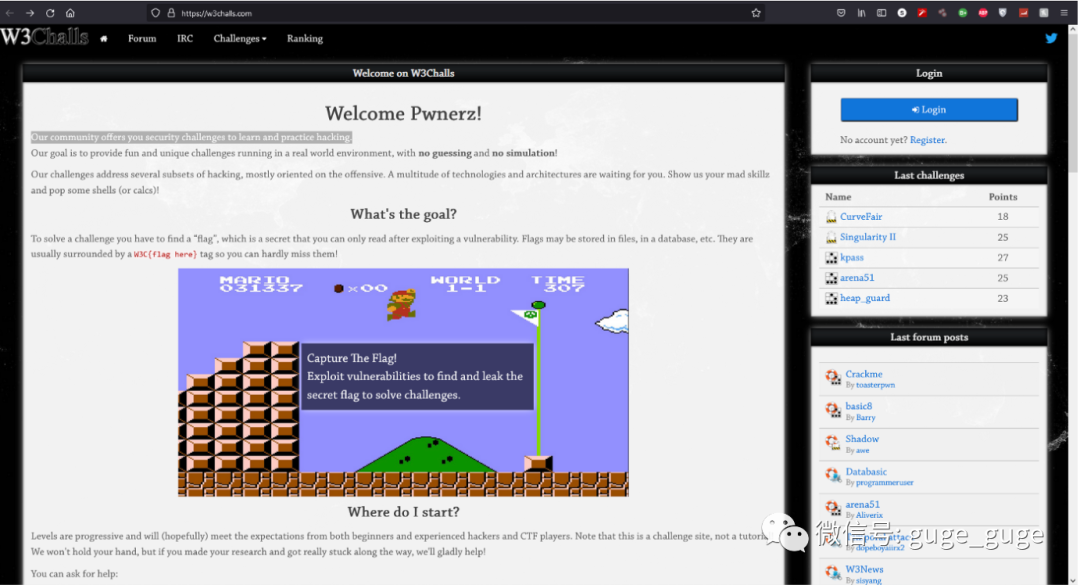Click the avatar next to the Crackme post

click(x=833, y=377)
